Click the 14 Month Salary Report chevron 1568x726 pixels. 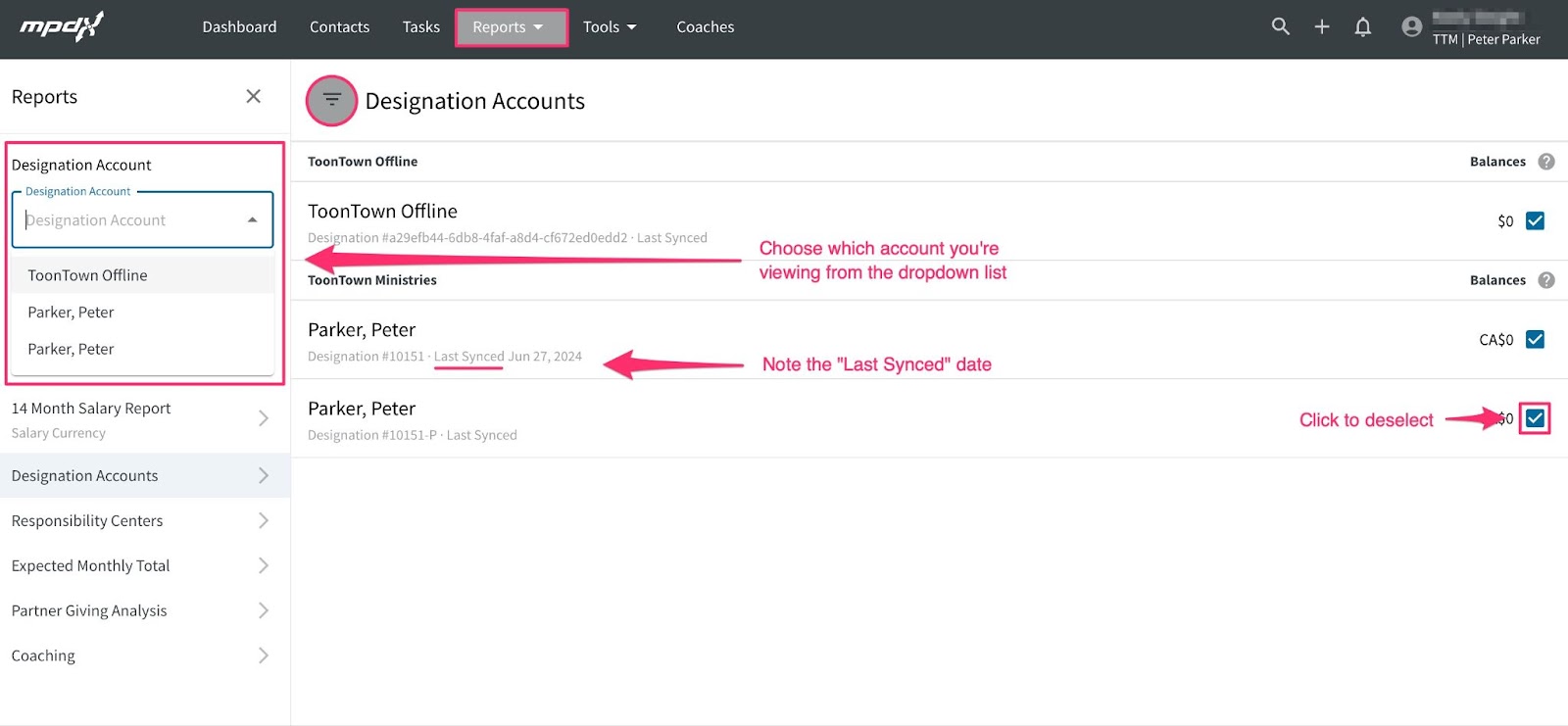coord(263,418)
